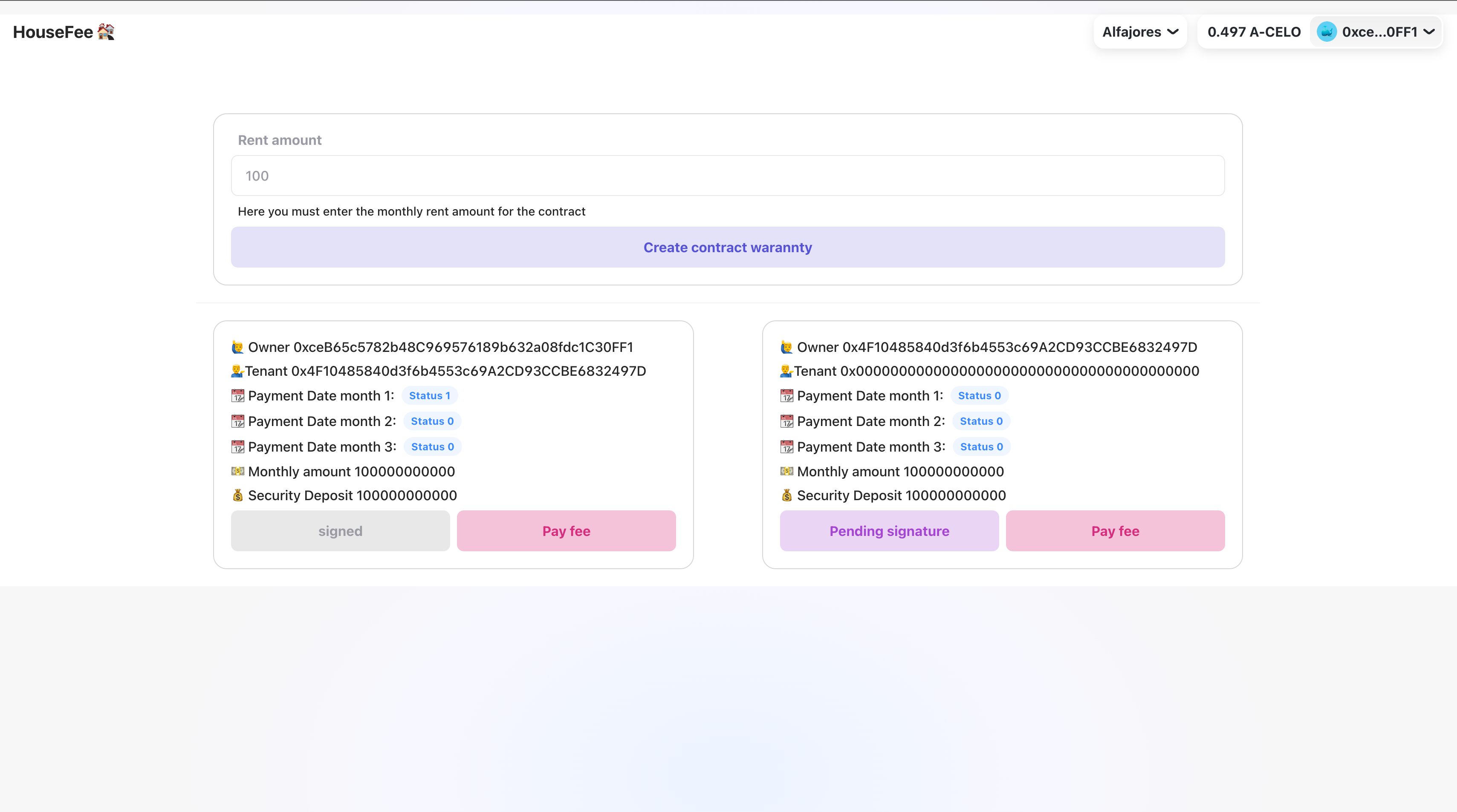Click Alfajores dropdown chevron arrow

(x=1173, y=32)
